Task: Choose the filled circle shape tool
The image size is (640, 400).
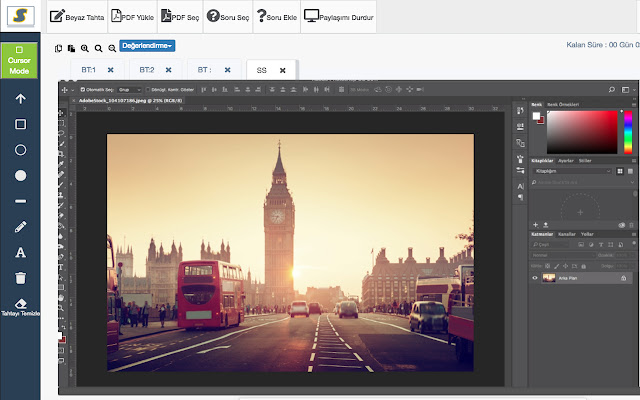Action: pos(20,175)
